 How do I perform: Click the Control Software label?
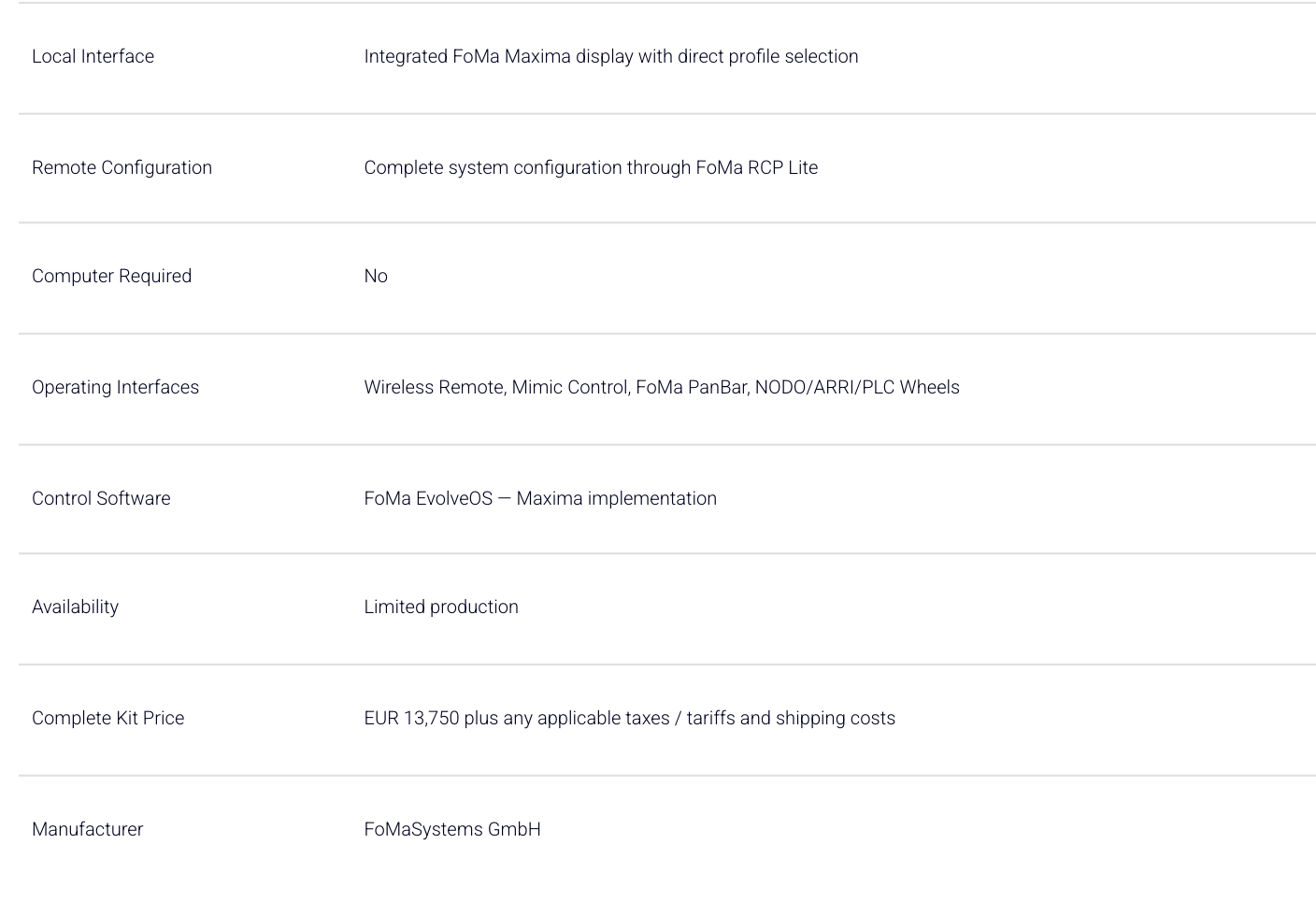pos(101,498)
